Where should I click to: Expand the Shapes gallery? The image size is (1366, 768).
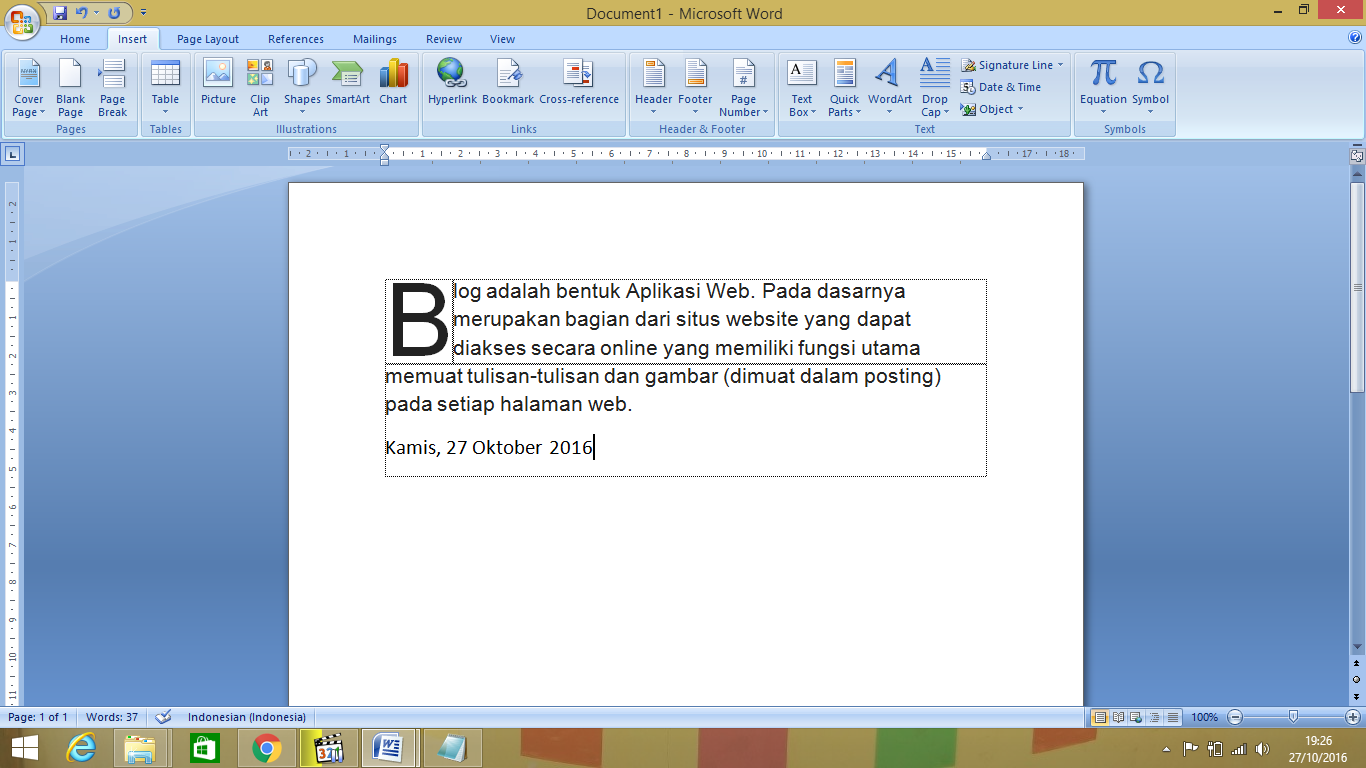click(x=302, y=88)
